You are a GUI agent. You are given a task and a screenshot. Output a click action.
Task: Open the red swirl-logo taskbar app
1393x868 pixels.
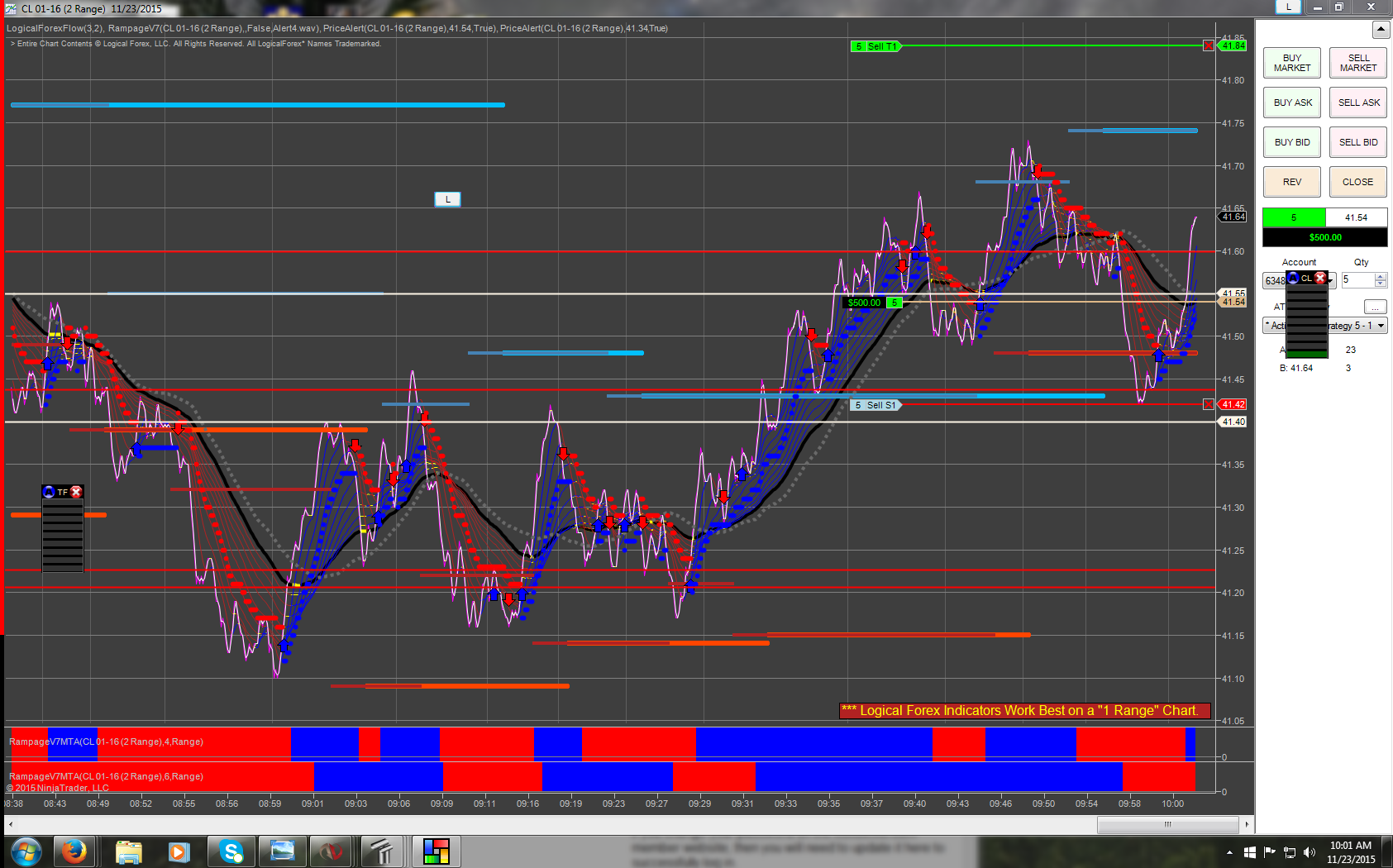click(x=332, y=851)
